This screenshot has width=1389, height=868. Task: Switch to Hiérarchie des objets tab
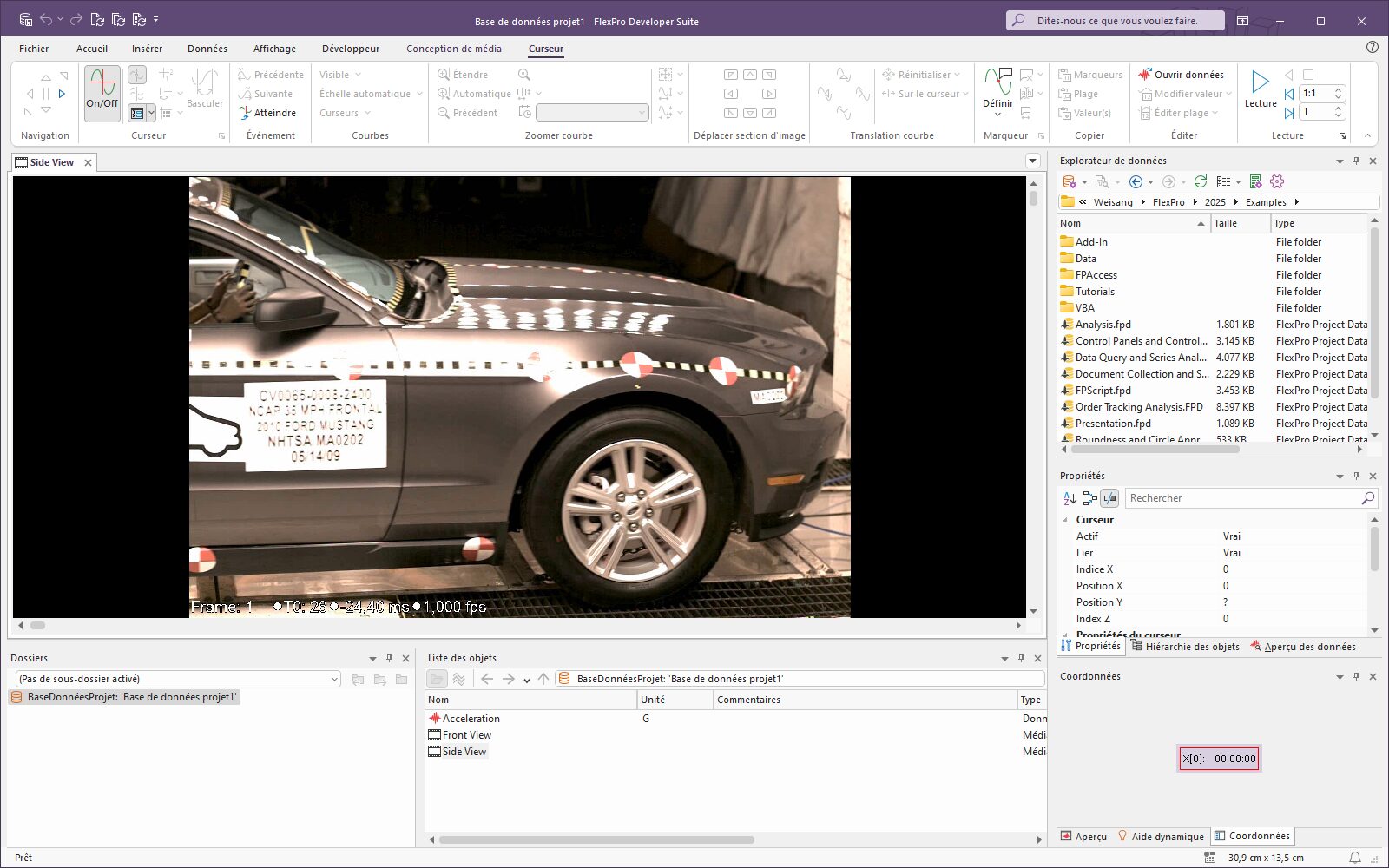tap(1185, 647)
